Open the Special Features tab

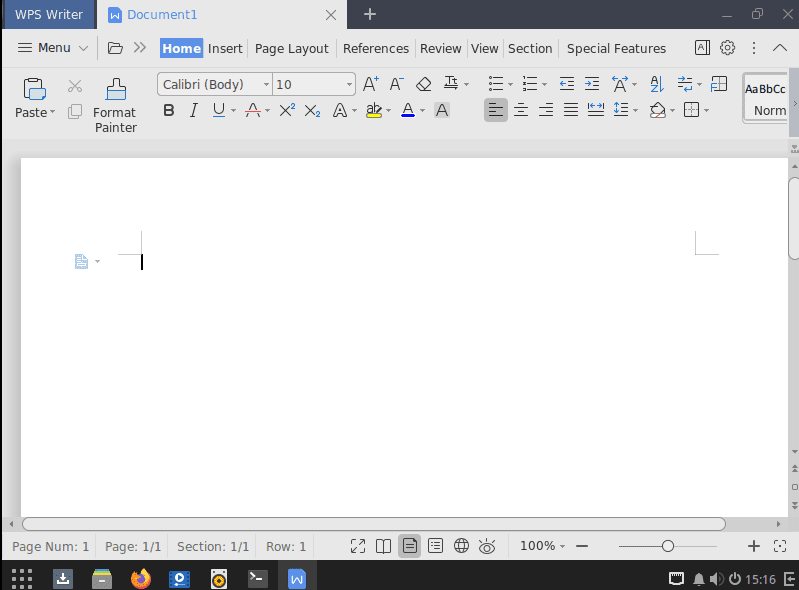(x=616, y=48)
